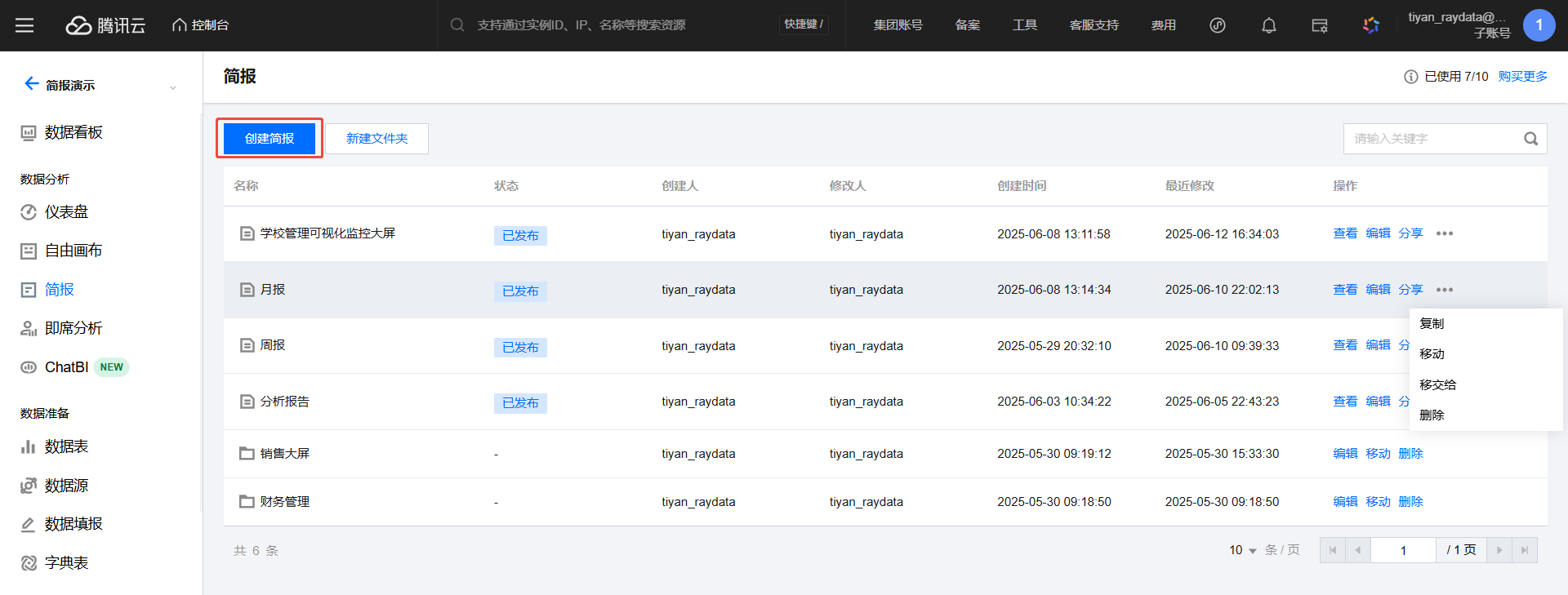
Task: Click the 创建简报 button
Action: (269, 139)
